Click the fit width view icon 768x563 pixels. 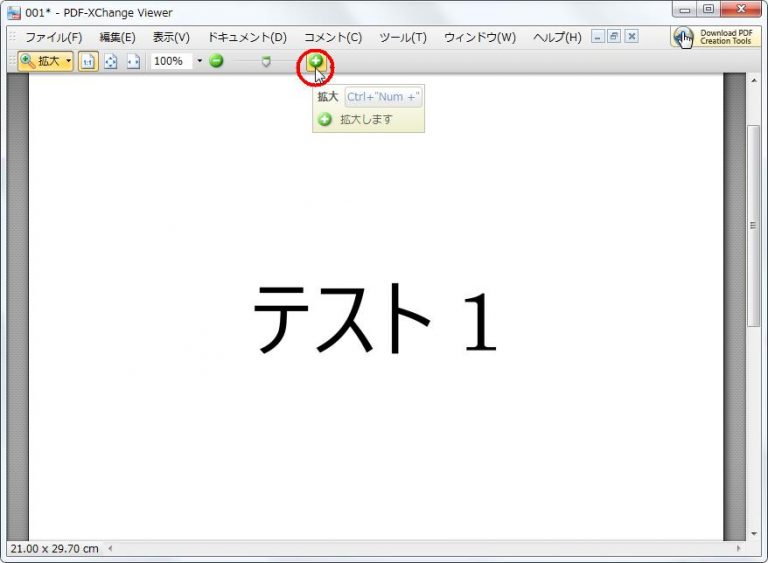click(132, 62)
